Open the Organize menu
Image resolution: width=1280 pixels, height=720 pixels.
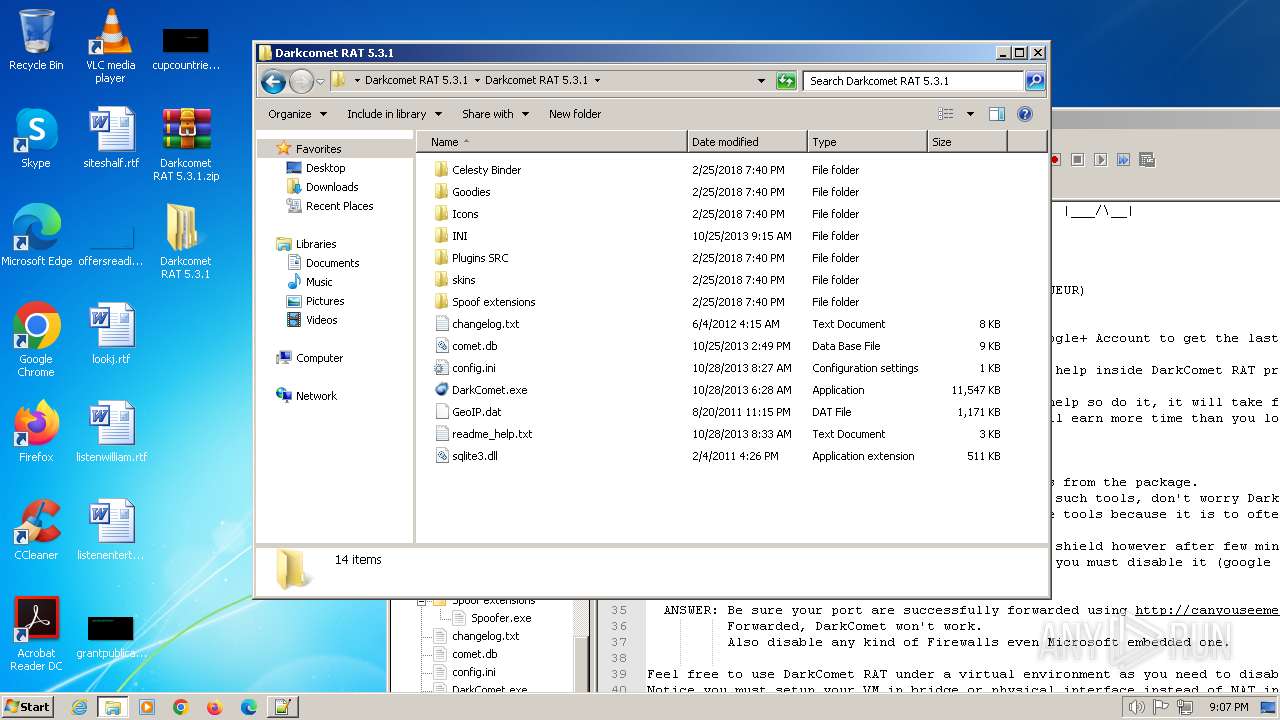coord(297,114)
